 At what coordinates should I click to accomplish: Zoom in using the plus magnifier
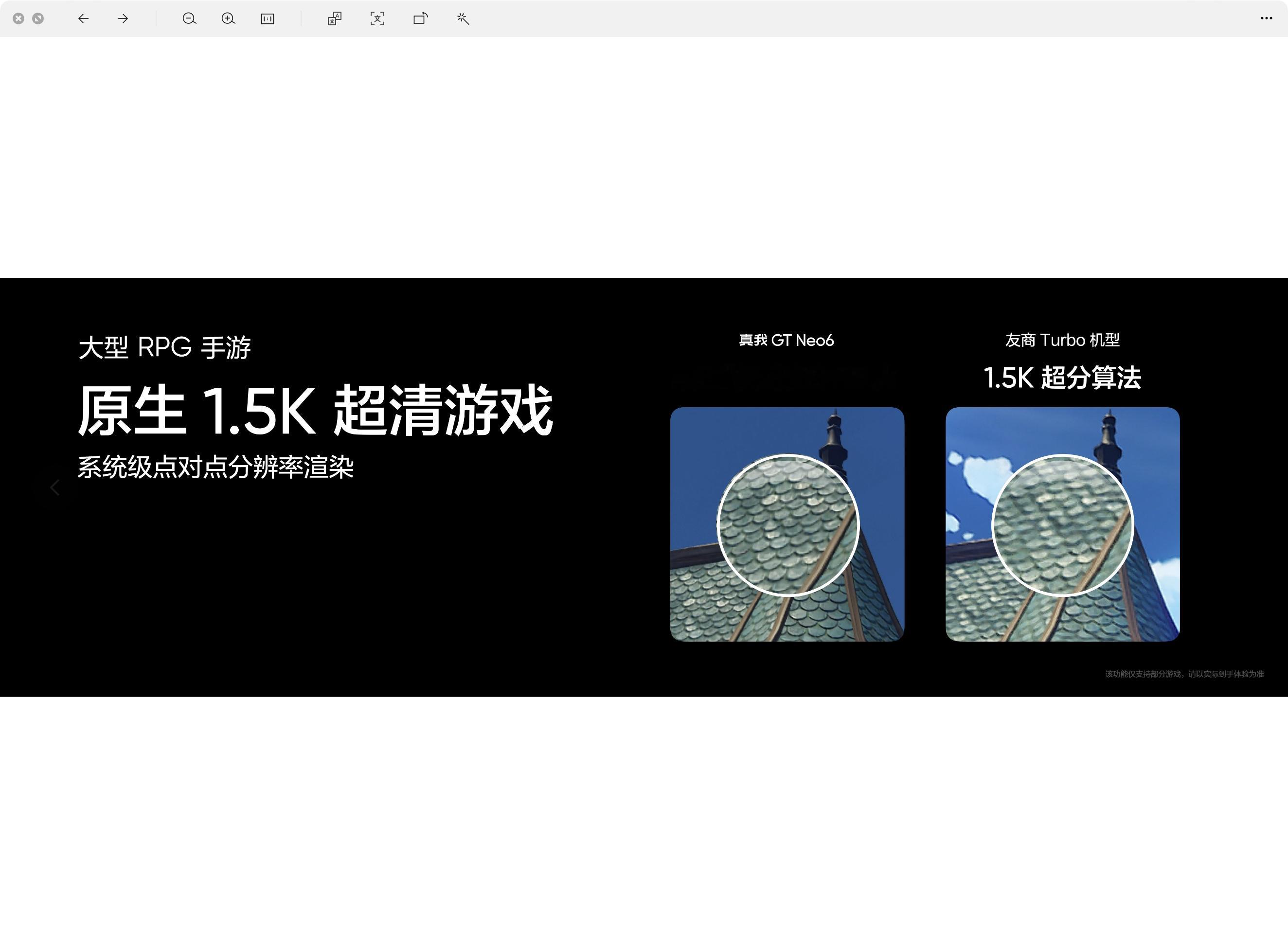[x=228, y=19]
